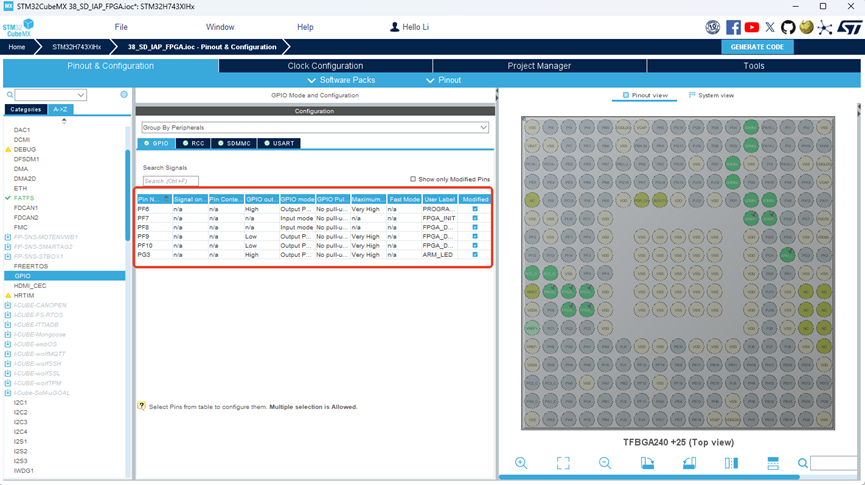Open the Facebook link icon
The width and height of the screenshot is (865, 485).
[733, 27]
